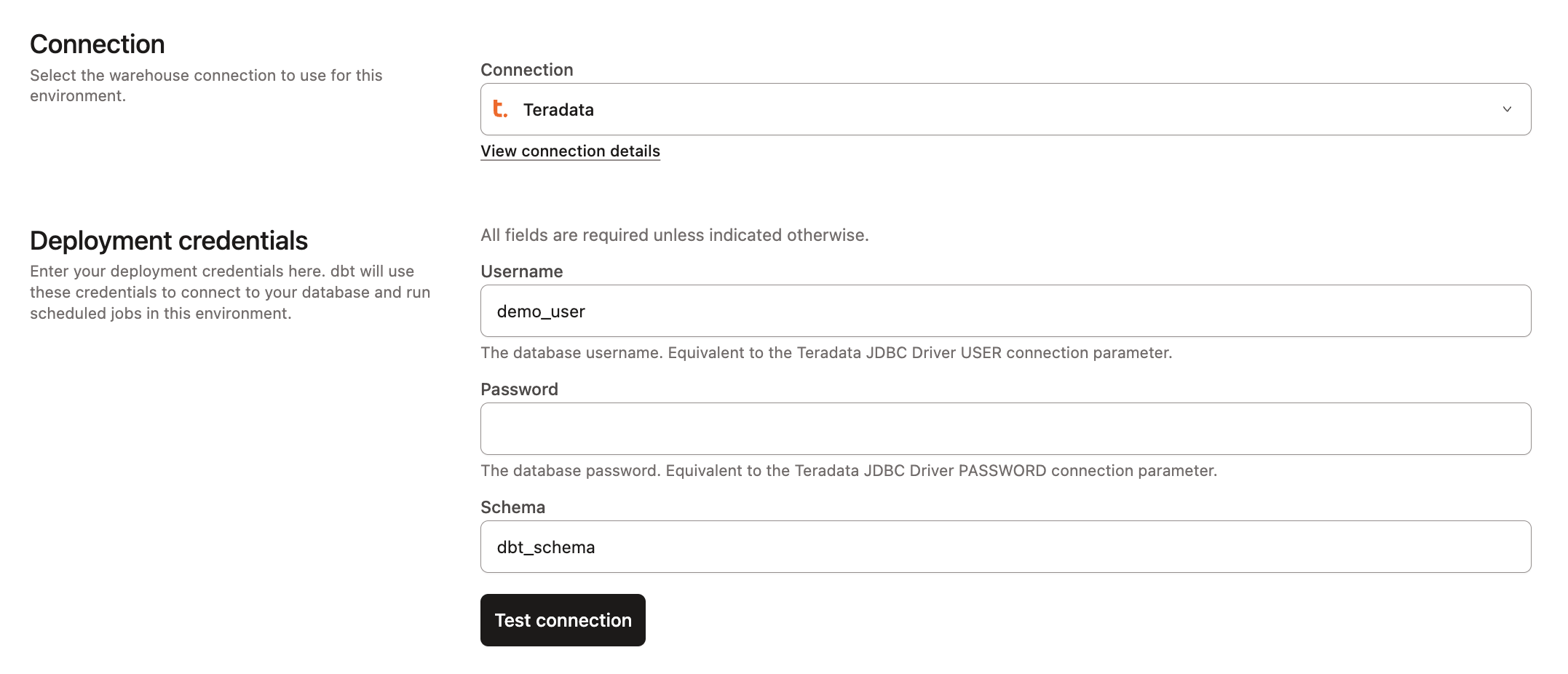Click the Connection section heading
This screenshot has height=674, width=1568.
coord(96,44)
